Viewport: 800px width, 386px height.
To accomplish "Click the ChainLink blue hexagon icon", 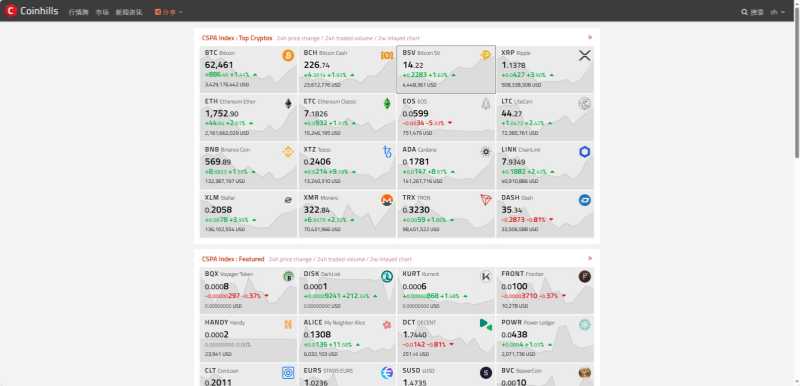I will coord(585,151).
